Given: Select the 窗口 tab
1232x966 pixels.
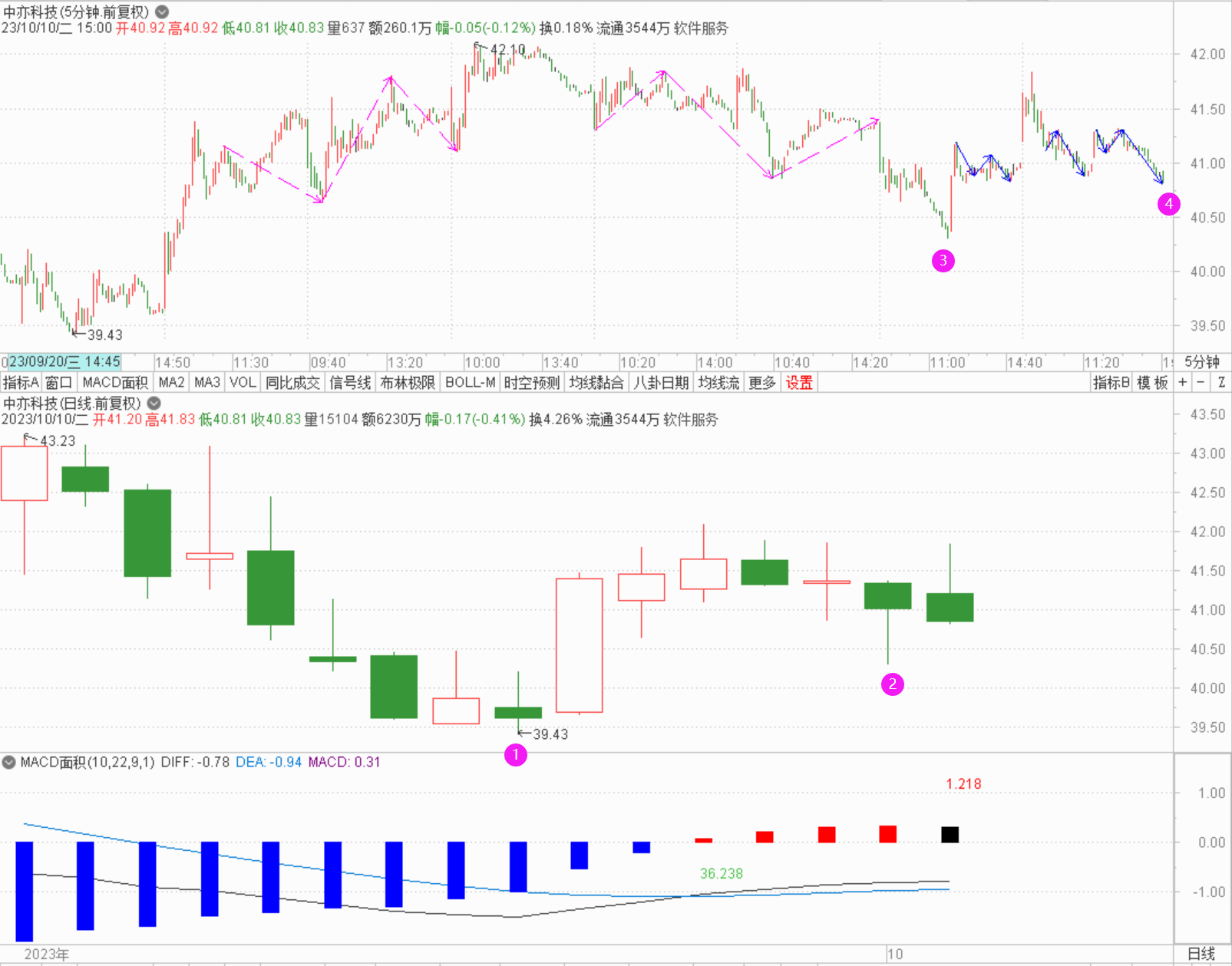Looking at the screenshot, I should click(59, 382).
